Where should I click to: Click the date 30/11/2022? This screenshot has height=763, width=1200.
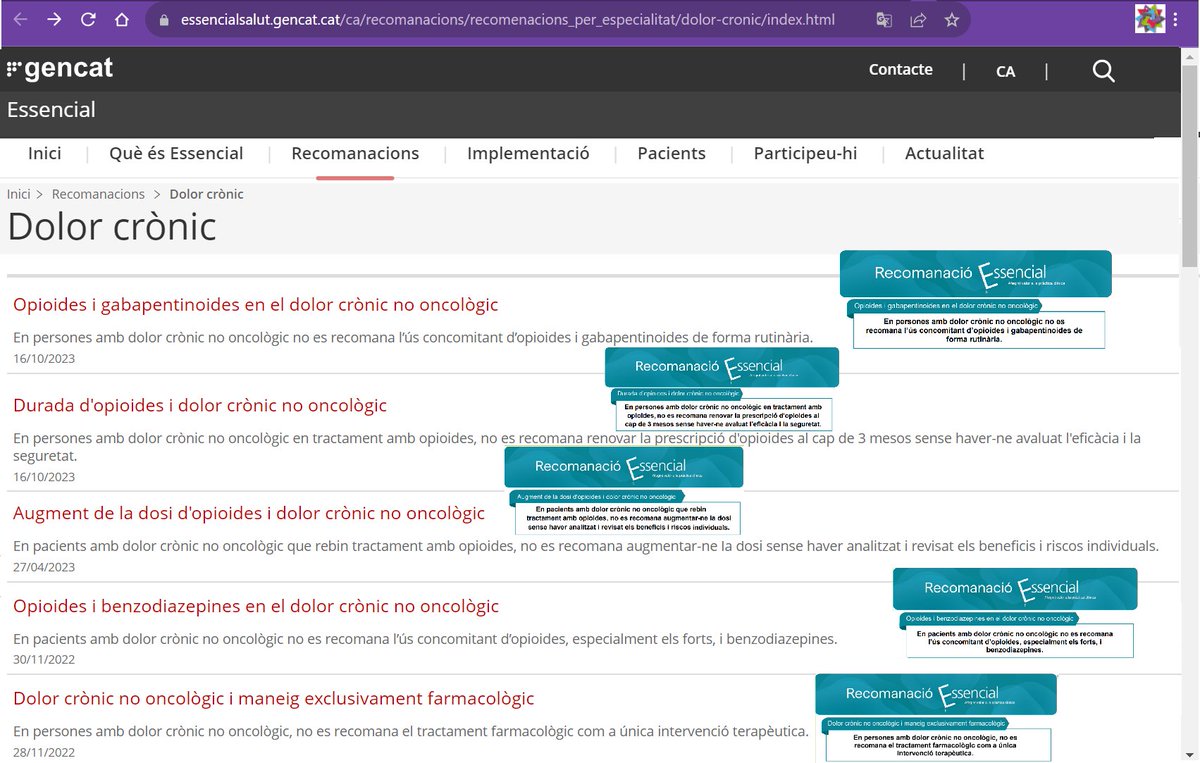(x=44, y=659)
